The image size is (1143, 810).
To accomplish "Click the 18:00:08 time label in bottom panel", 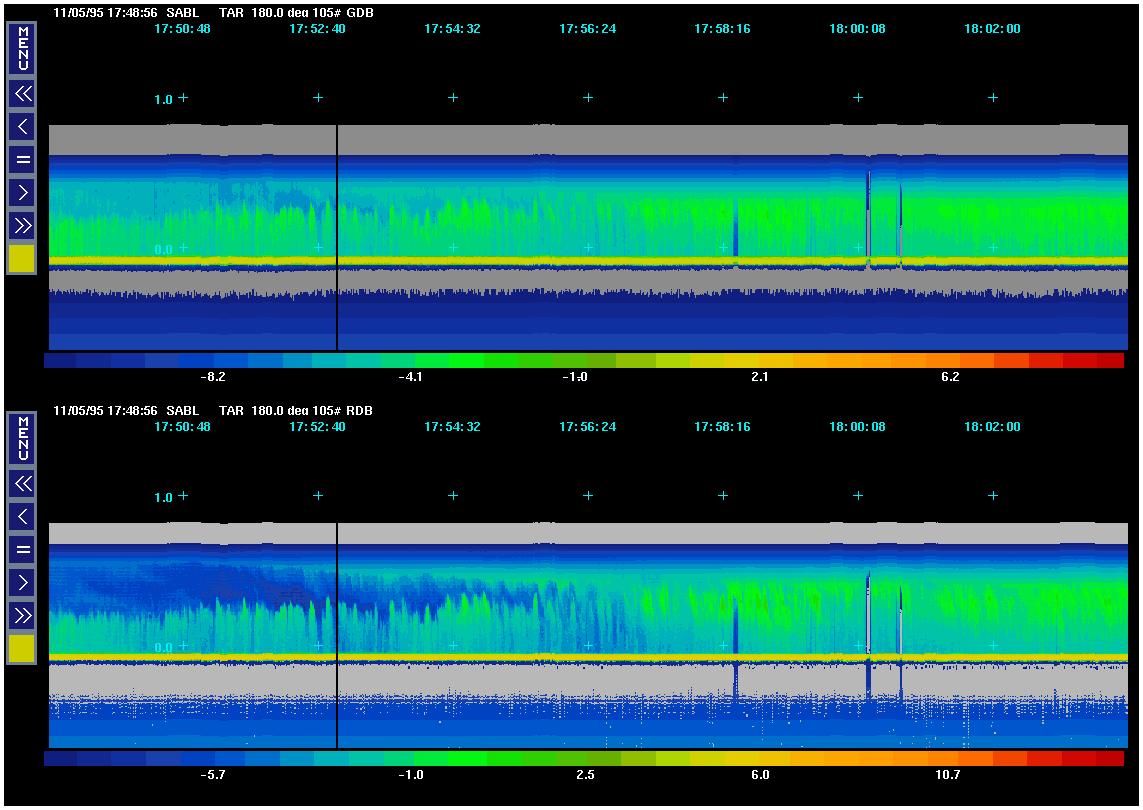I will pos(857,427).
